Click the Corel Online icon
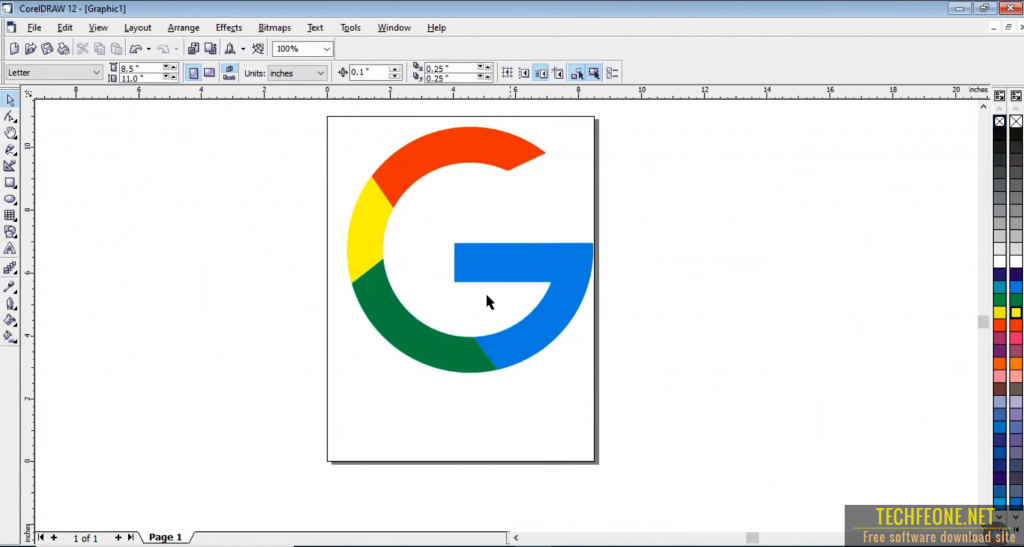 [259, 49]
